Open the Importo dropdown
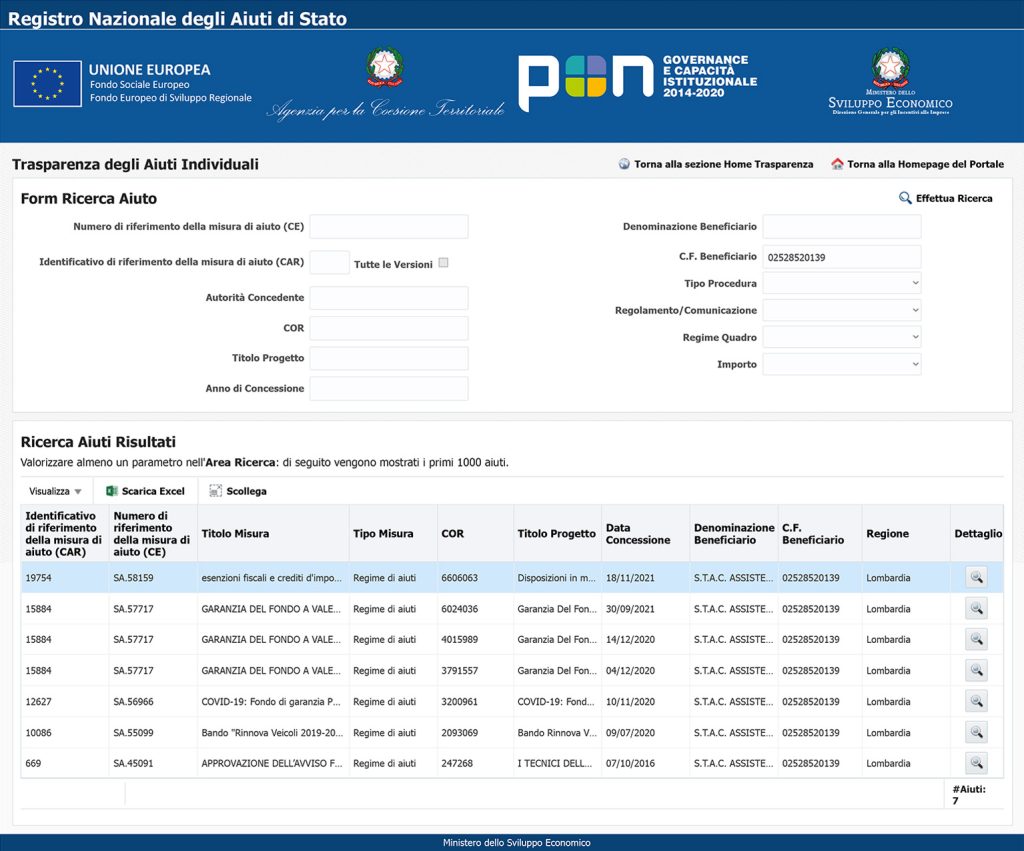Image resolution: width=1024 pixels, height=851 pixels. (x=841, y=364)
